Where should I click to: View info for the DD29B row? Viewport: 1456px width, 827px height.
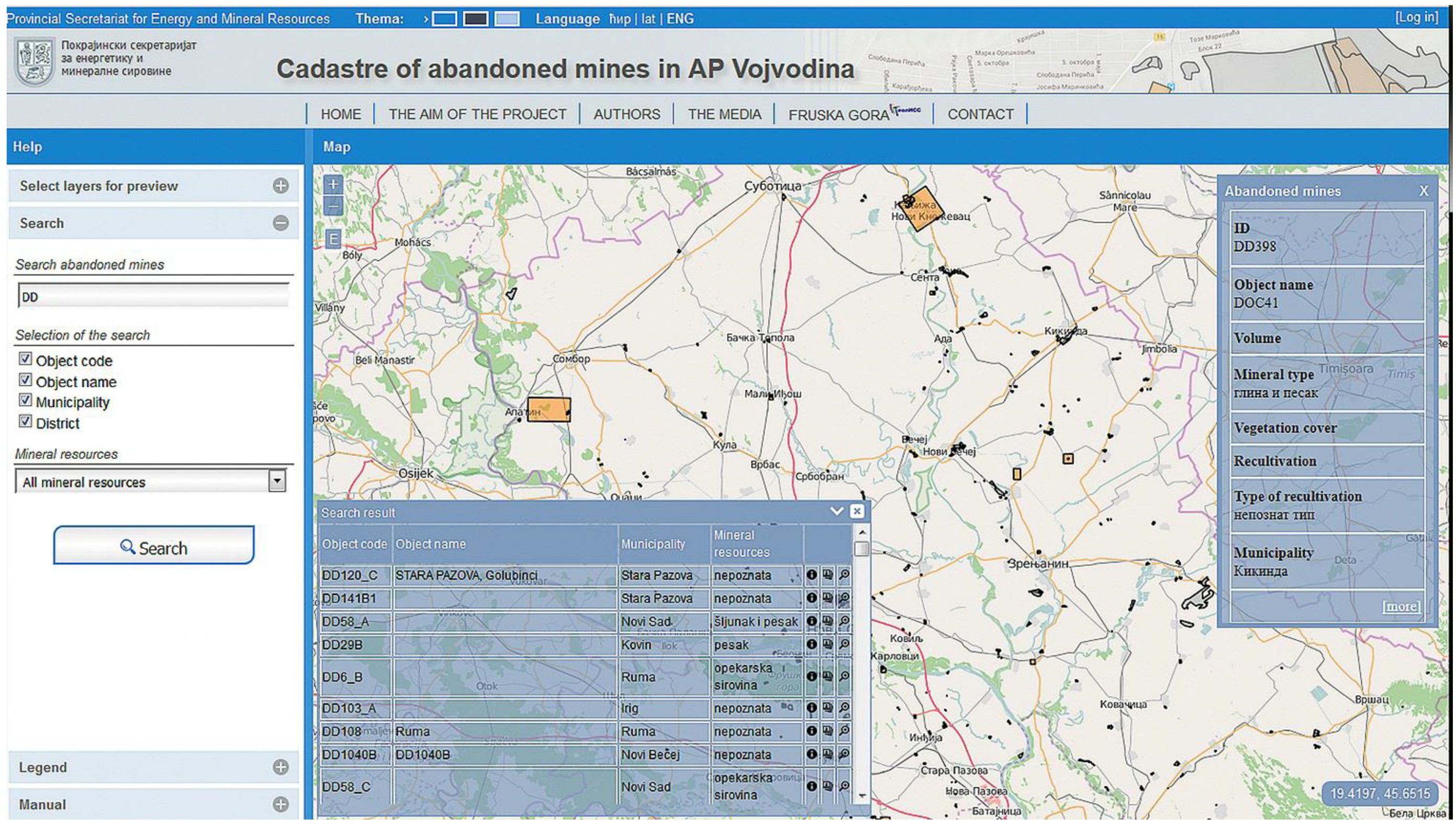(811, 645)
